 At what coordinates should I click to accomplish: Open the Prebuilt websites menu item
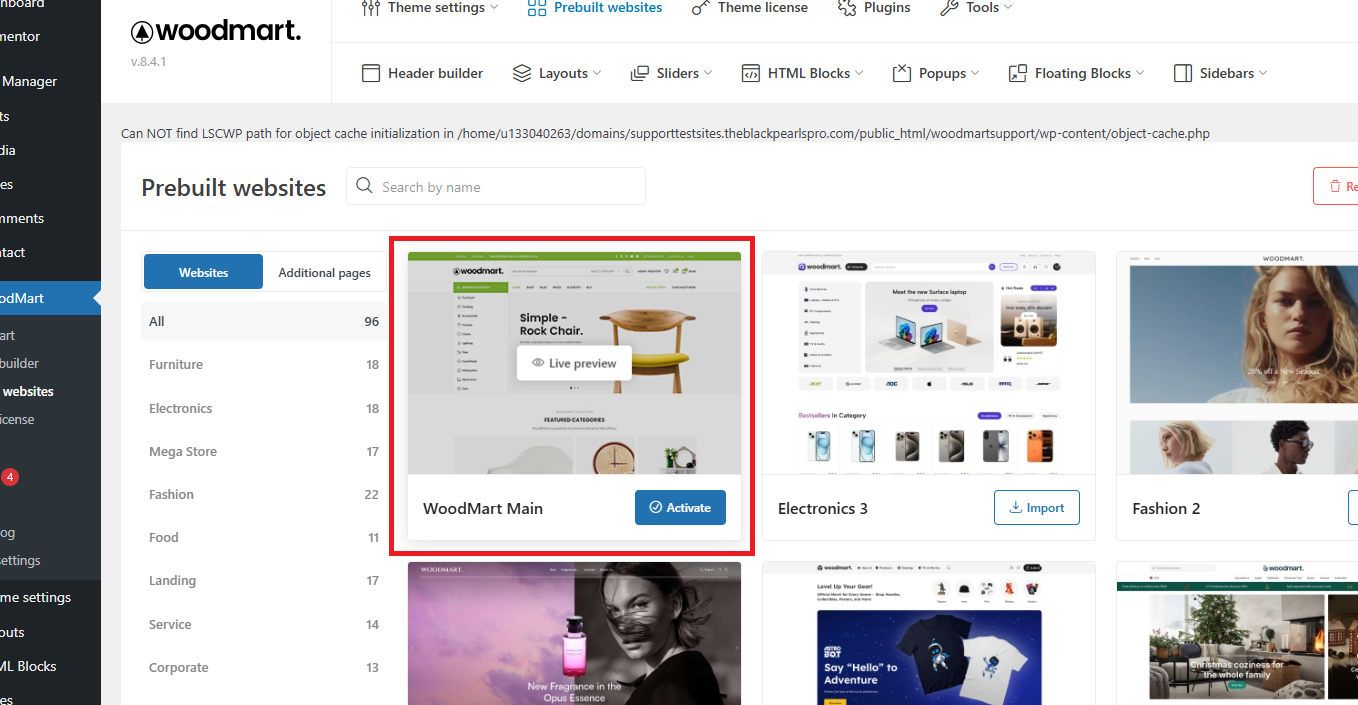[x=594, y=8]
